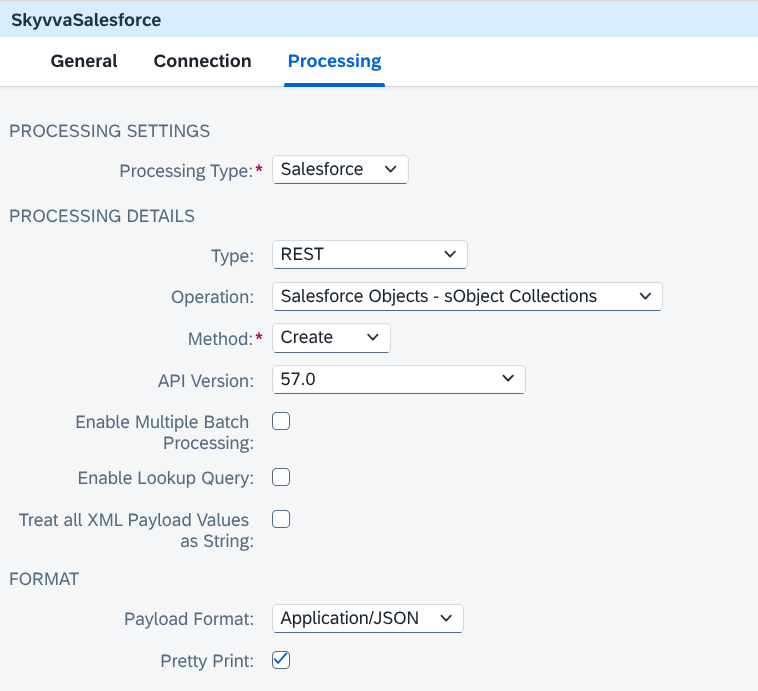The height and width of the screenshot is (691, 758).
Task: Tick the Enable Lookup Query checkbox
Action: tap(281, 477)
